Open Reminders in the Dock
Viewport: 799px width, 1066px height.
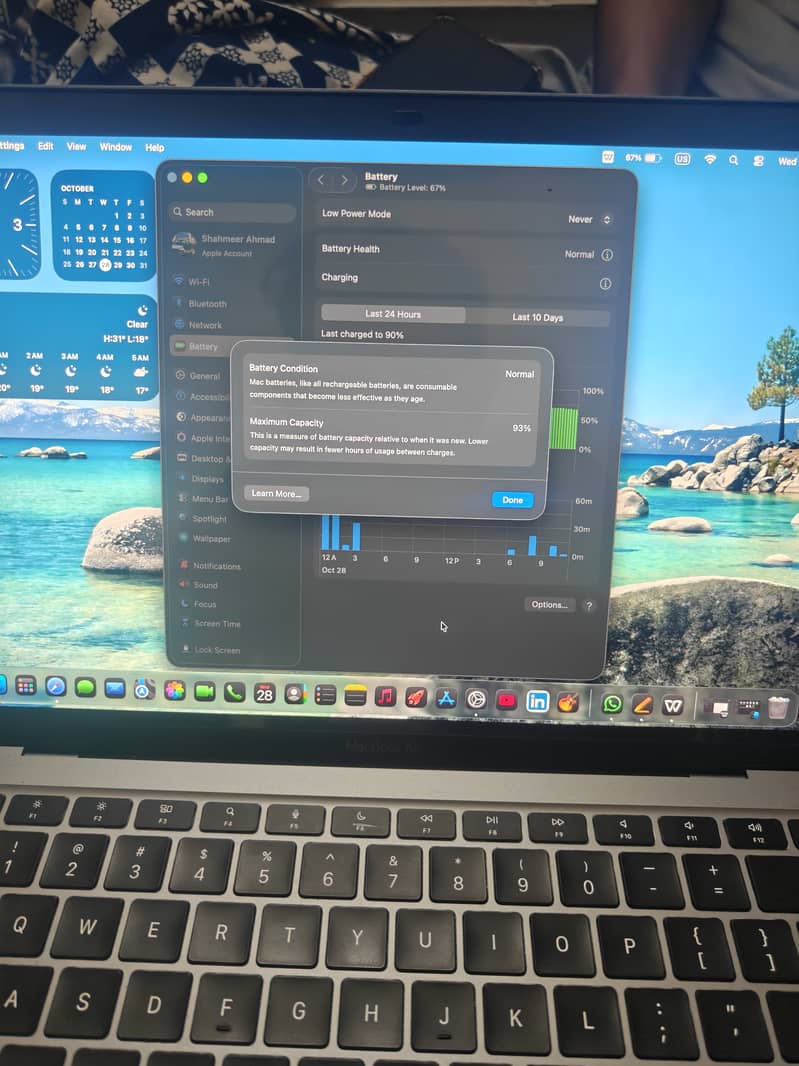click(x=325, y=695)
